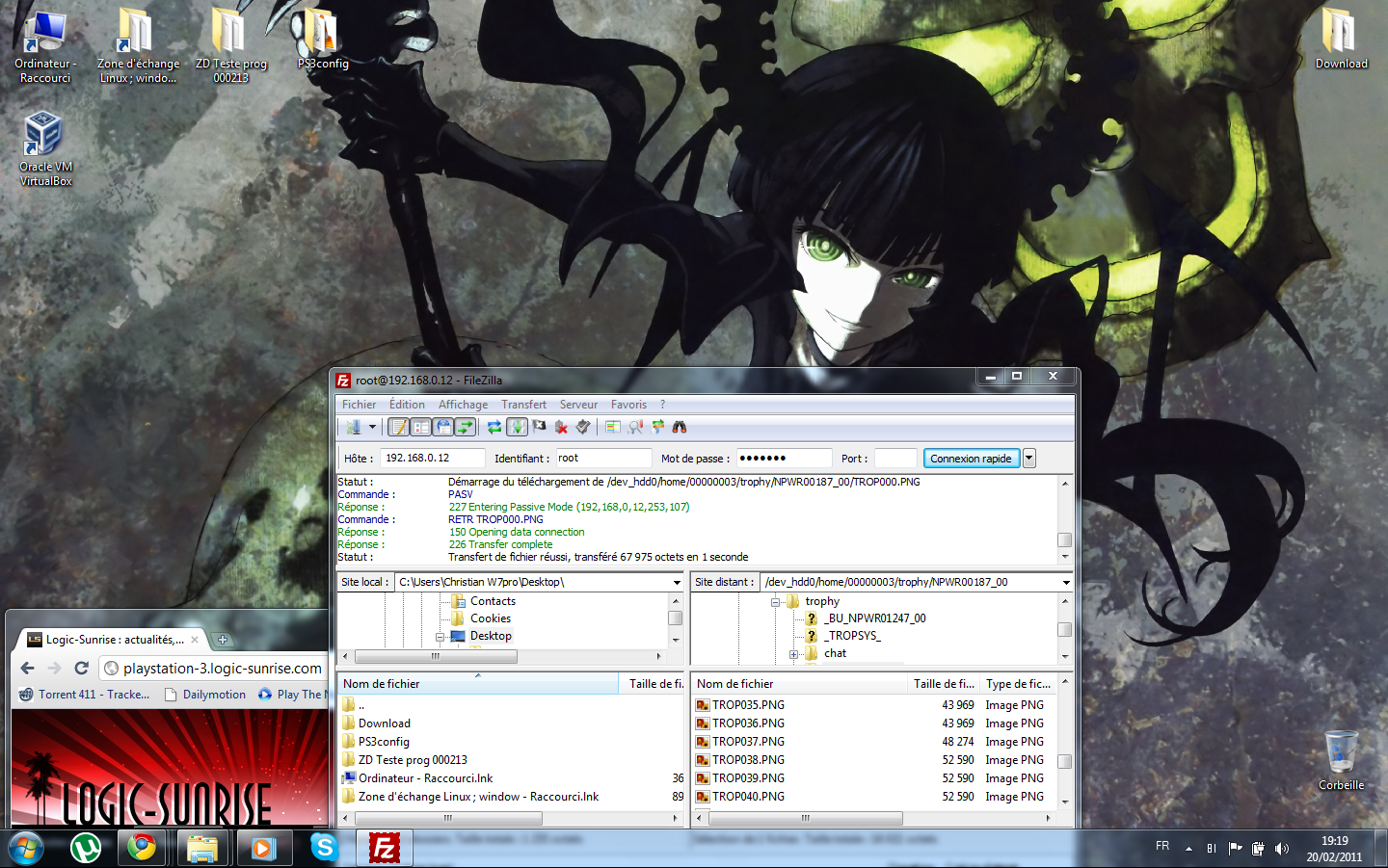Open the Site local path dropdown
This screenshot has width=1388, height=868.
677,583
